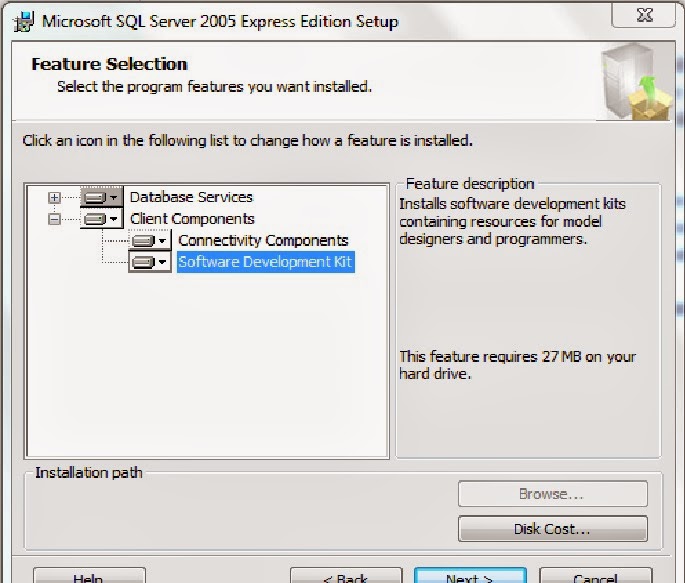
Task: Click the 'Click an icon in the following list' instruction
Action: point(248,141)
